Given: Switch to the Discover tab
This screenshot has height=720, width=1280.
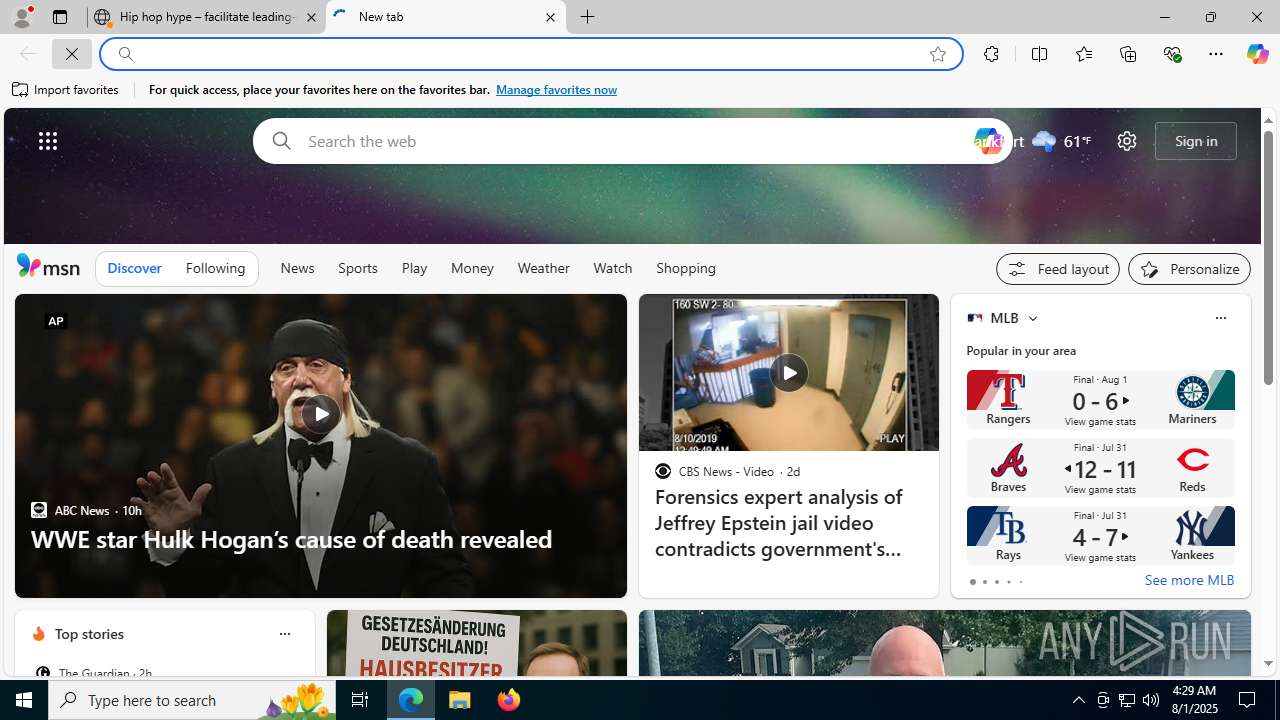Looking at the screenshot, I should (x=134, y=268).
